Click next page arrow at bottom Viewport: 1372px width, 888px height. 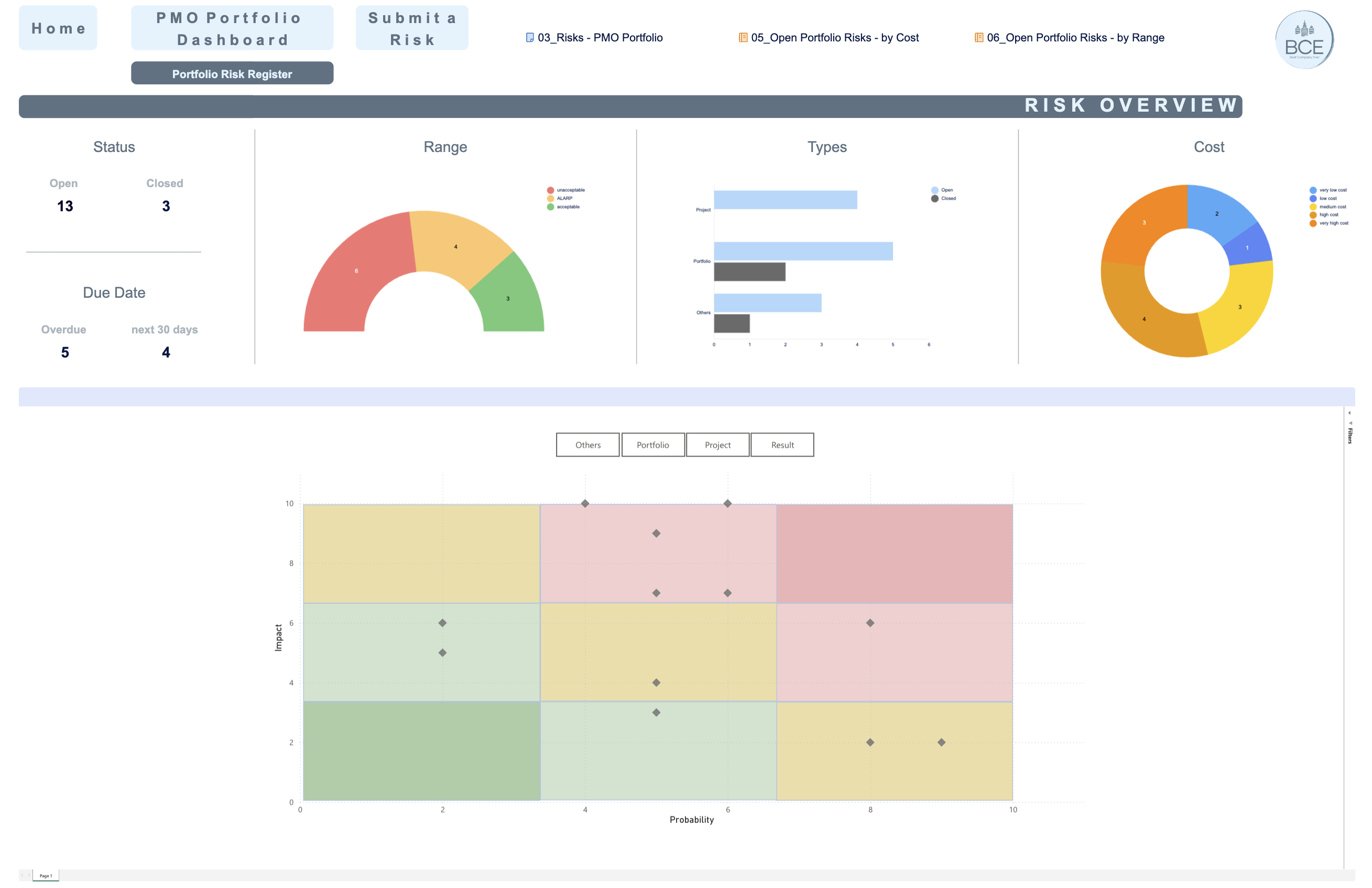click(x=29, y=875)
